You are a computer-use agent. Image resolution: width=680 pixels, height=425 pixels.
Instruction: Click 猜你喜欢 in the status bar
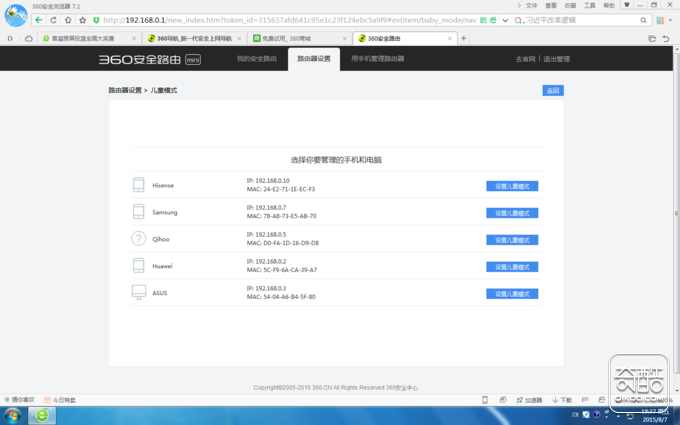pyautogui.click(x=20, y=400)
